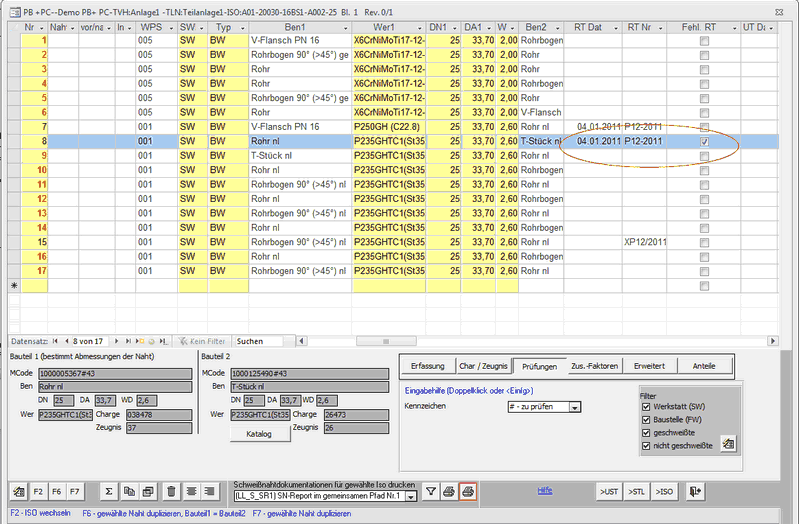The image size is (799, 524).
Task: Click the exit door icon
Action: point(694,491)
